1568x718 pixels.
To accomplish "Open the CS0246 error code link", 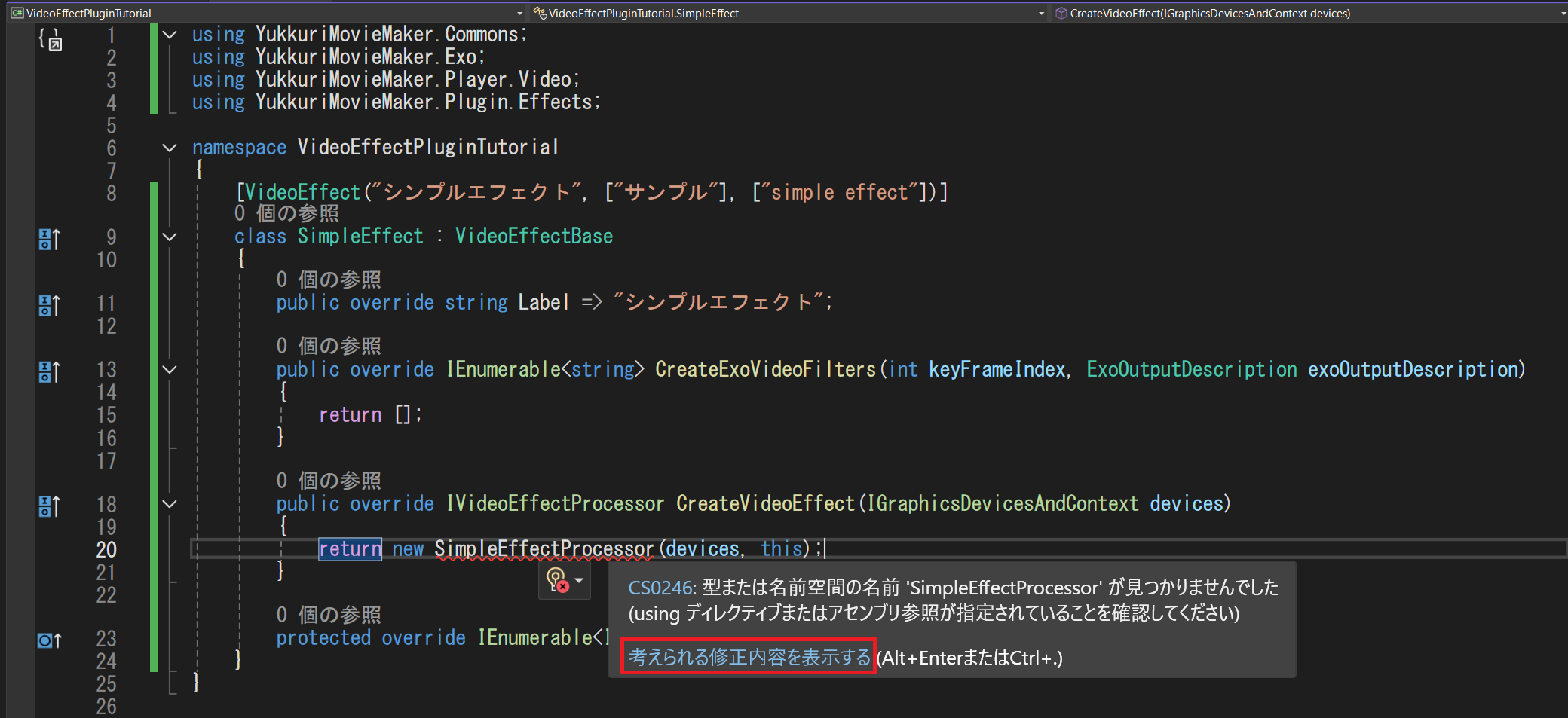I will pyautogui.click(x=660, y=588).
